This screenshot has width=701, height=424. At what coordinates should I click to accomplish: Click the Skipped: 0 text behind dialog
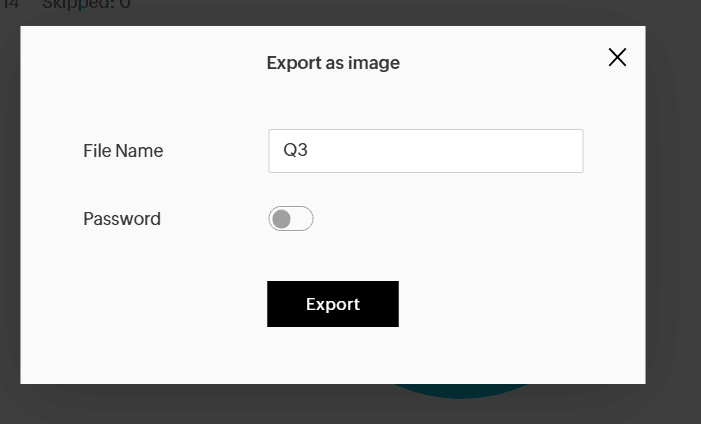[x=86, y=5]
